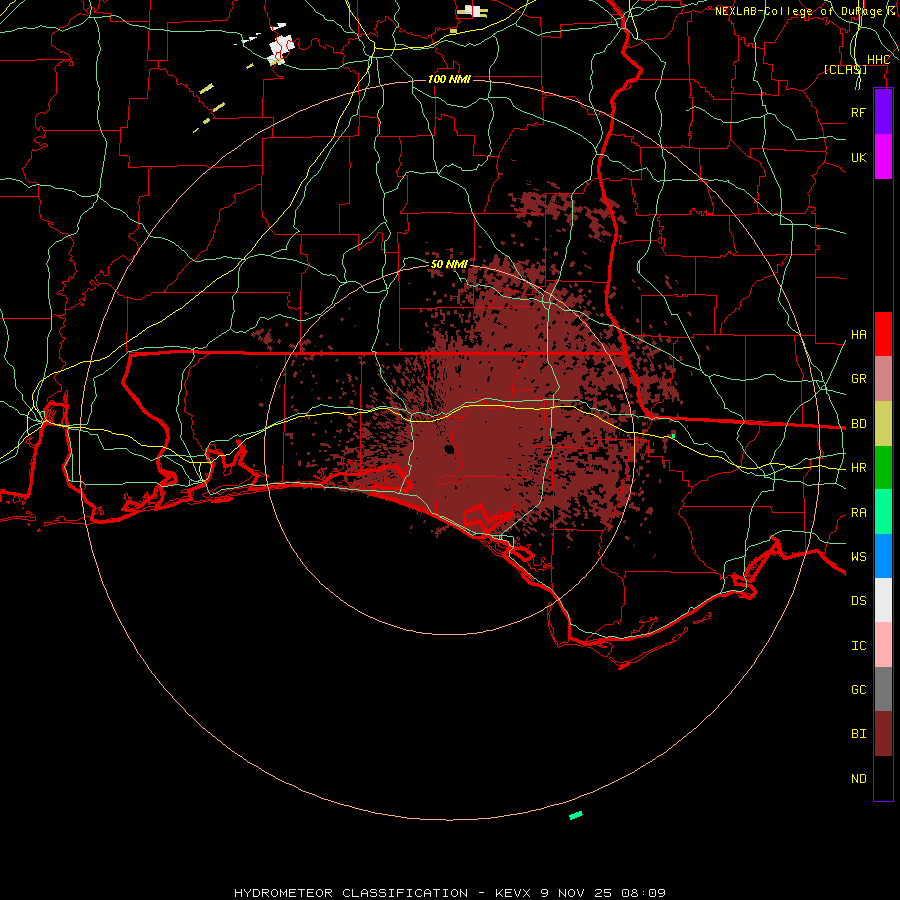Click the BI brown legend swatch

[x=883, y=734]
